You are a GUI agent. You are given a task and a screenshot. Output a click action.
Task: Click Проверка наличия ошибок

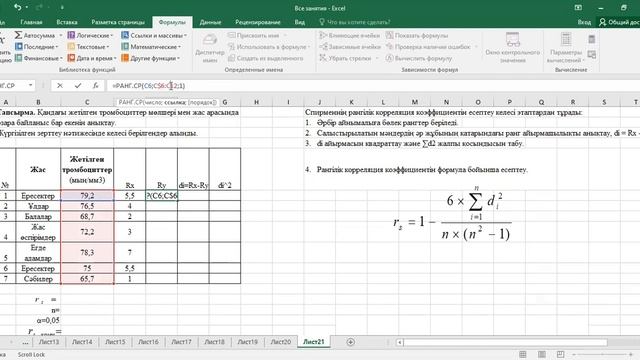point(428,47)
